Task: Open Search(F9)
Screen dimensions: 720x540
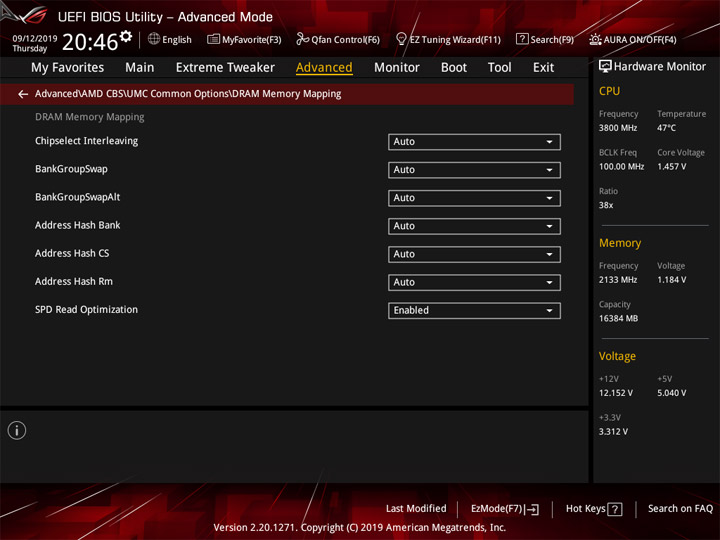Action: pyautogui.click(x=545, y=39)
